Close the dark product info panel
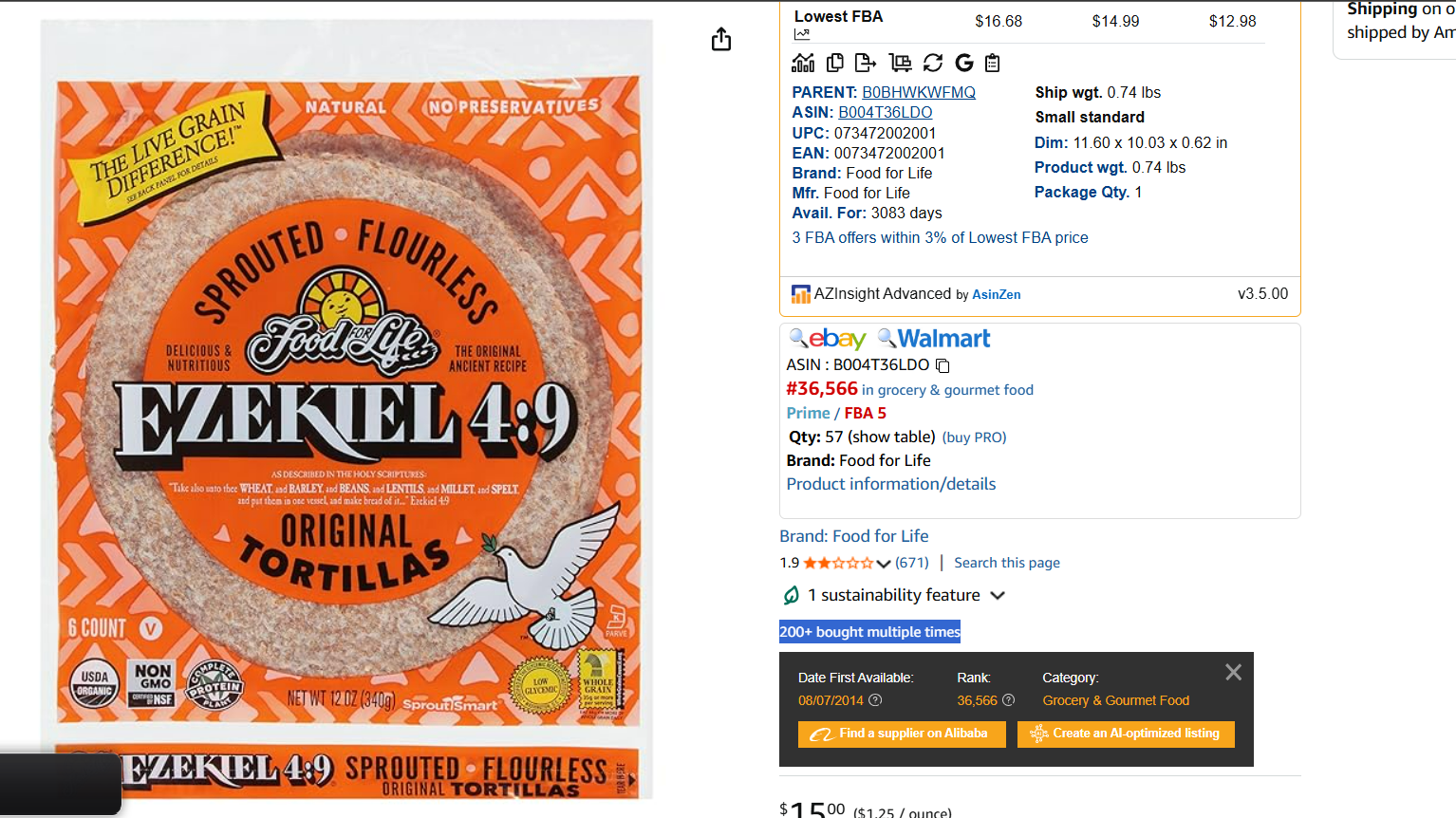The image size is (1456, 818). 1233,673
